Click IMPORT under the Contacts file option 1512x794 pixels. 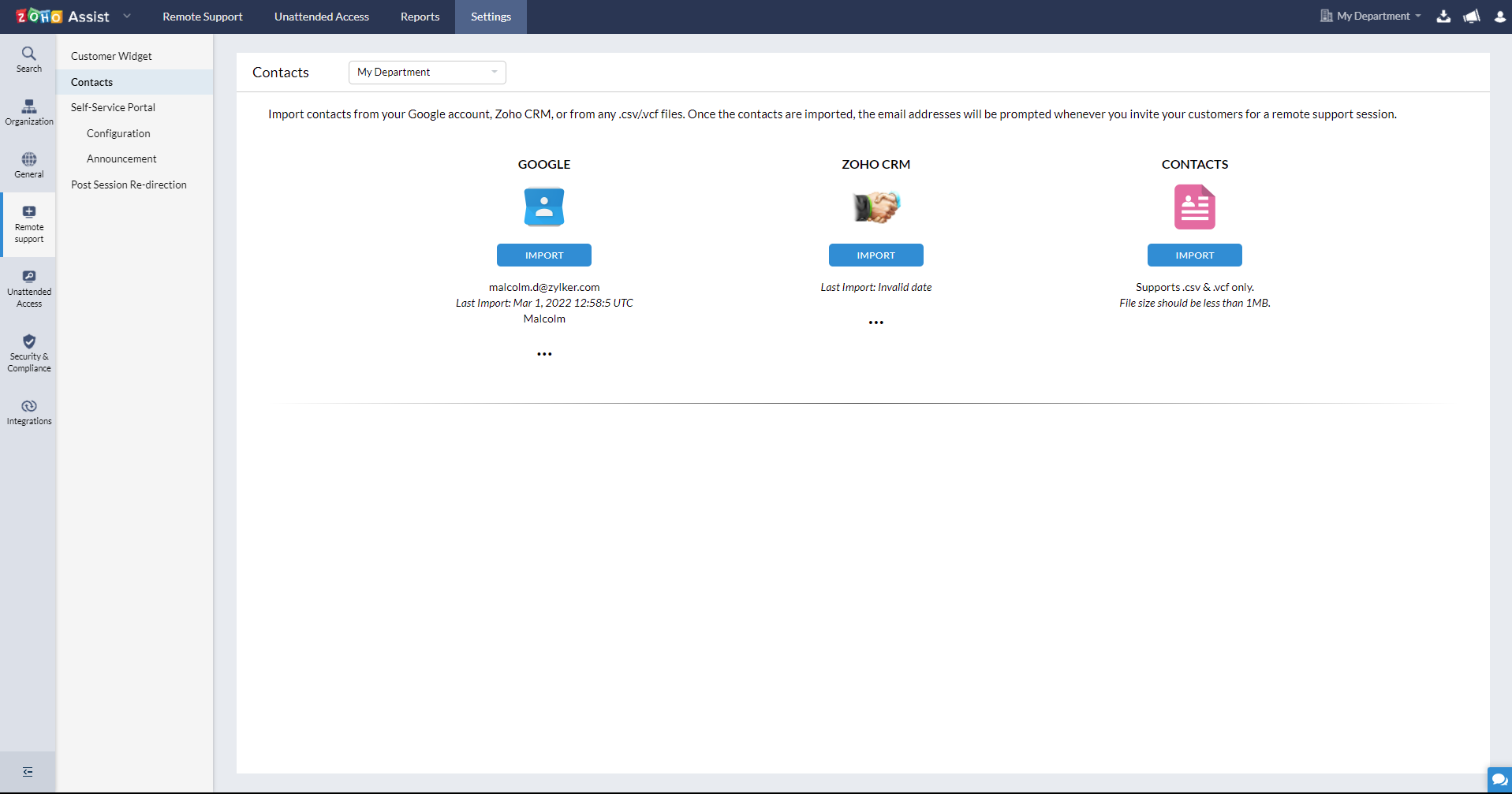1194,255
